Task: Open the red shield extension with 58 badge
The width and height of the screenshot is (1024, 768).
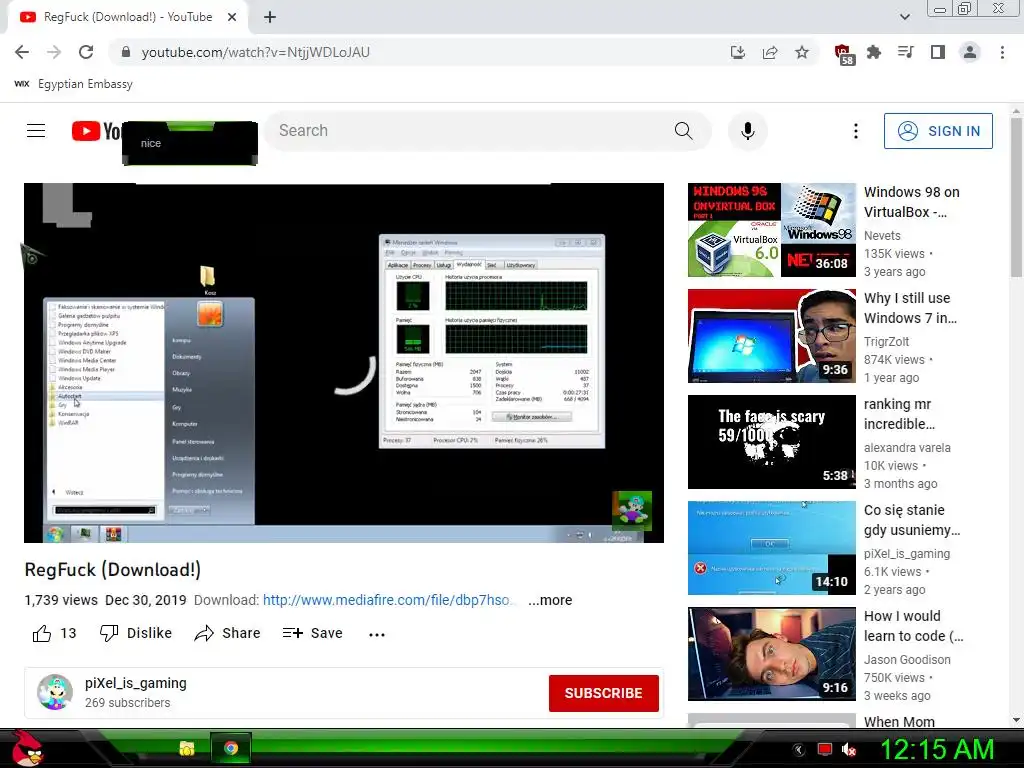Action: tap(844, 54)
